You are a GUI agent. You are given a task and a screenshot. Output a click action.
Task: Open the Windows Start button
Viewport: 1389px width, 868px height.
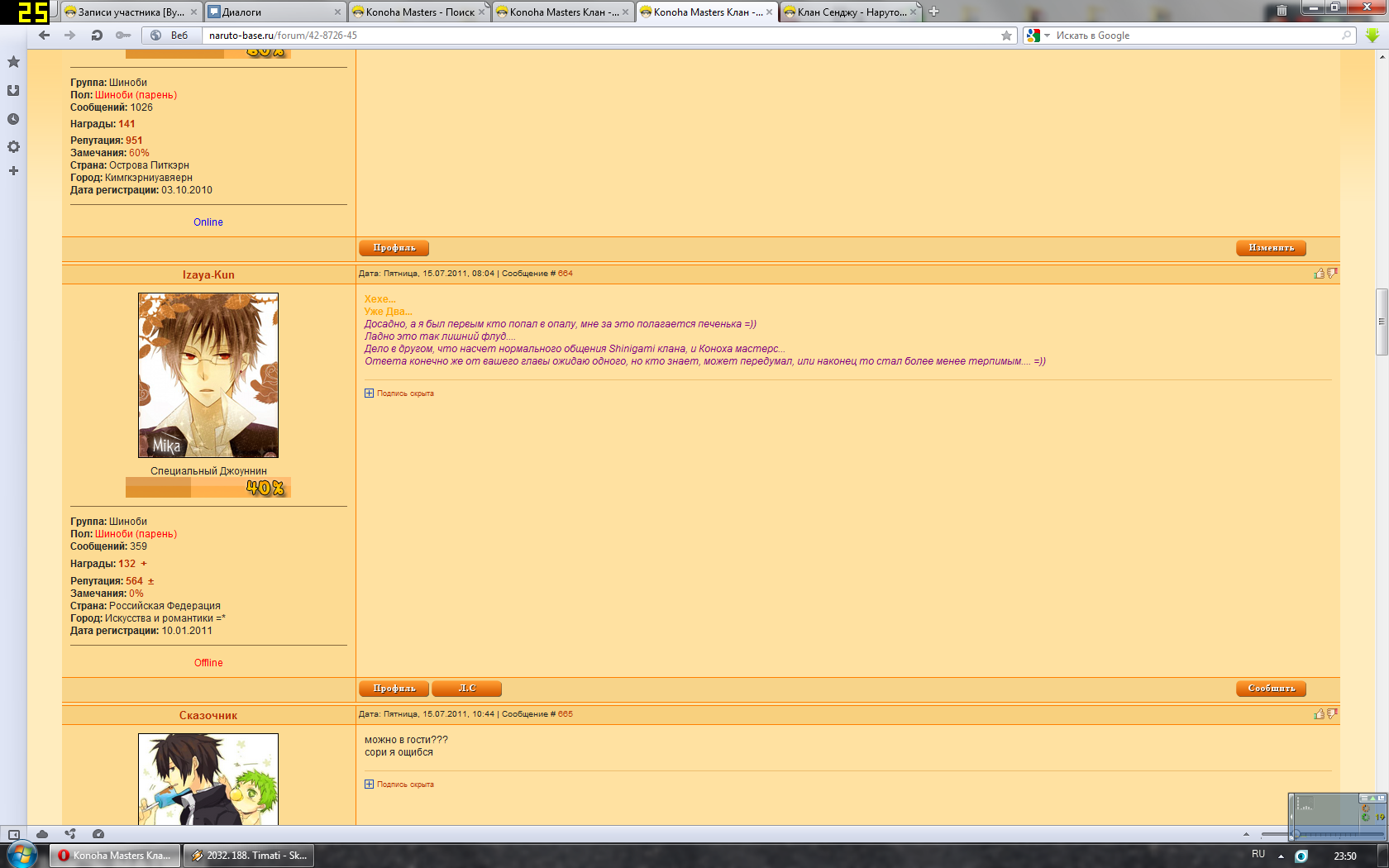(x=22, y=855)
